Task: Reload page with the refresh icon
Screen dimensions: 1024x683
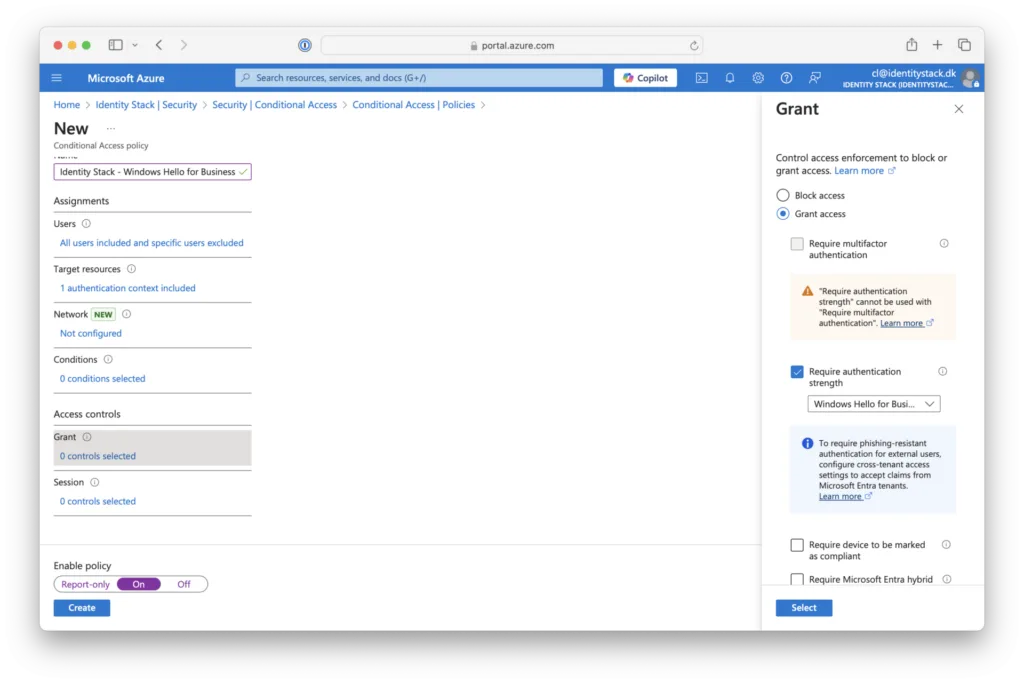Action: 694,46
